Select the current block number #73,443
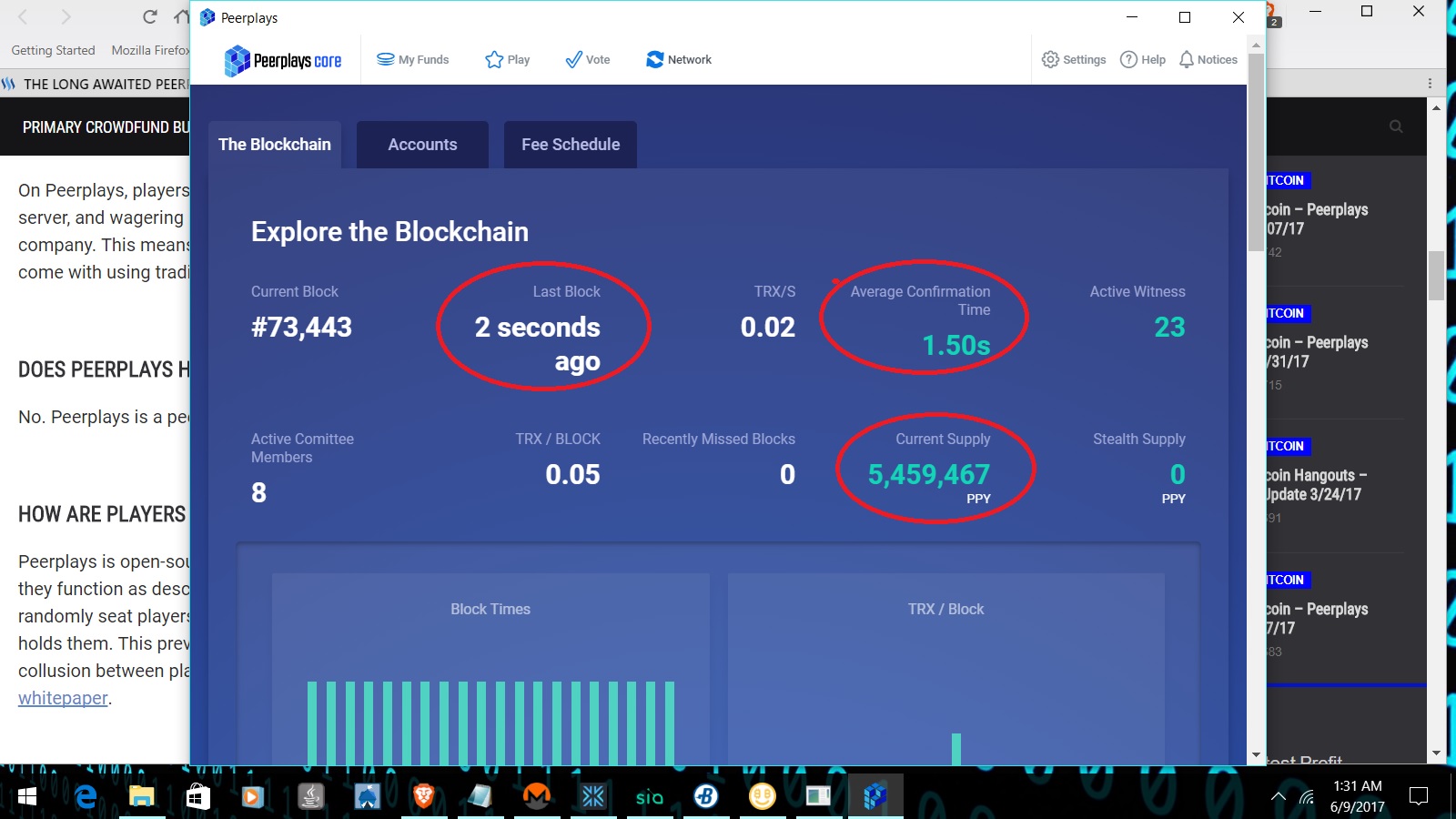 point(301,328)
